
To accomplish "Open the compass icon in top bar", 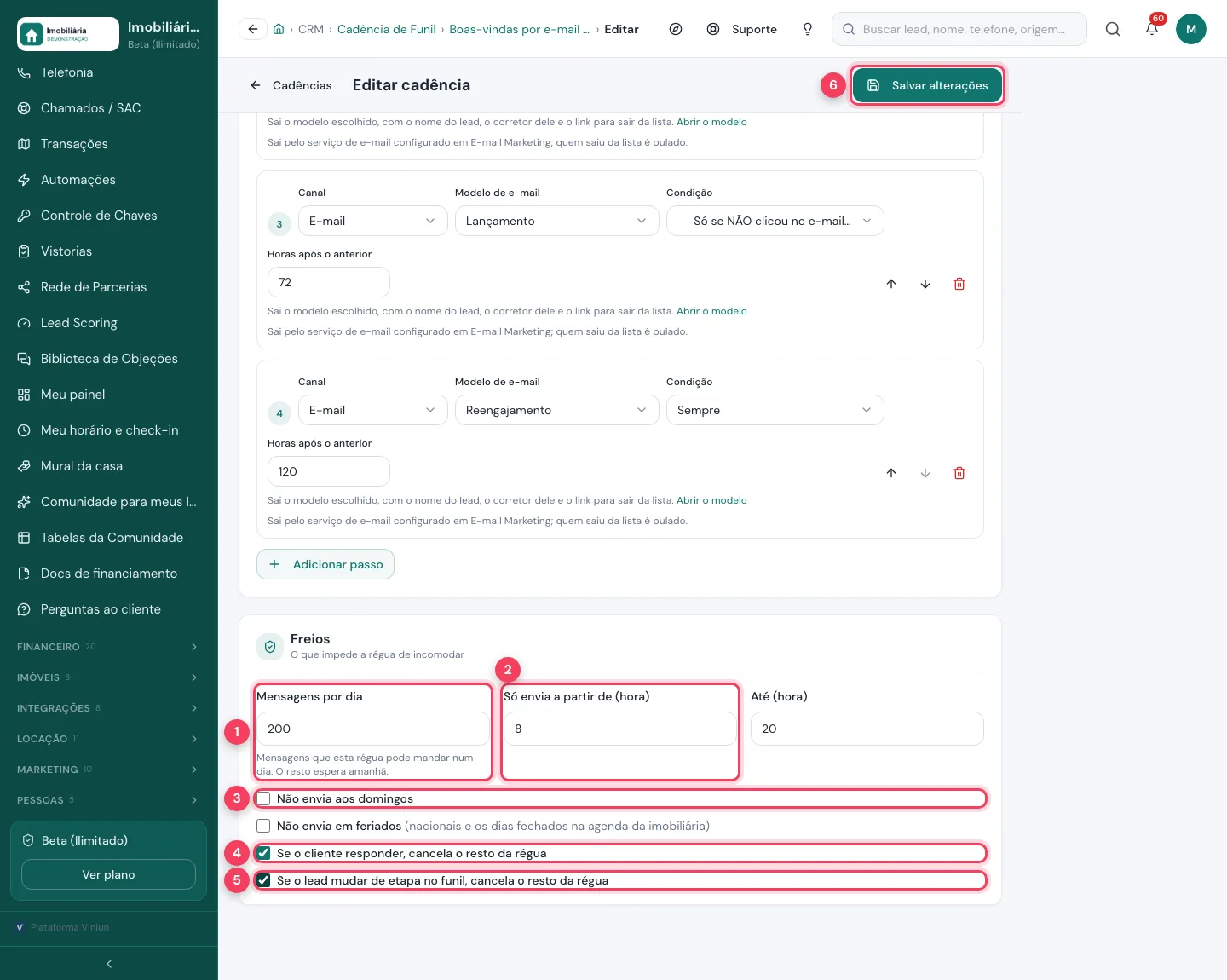I will pyautogui.click(x=676, y=29).
